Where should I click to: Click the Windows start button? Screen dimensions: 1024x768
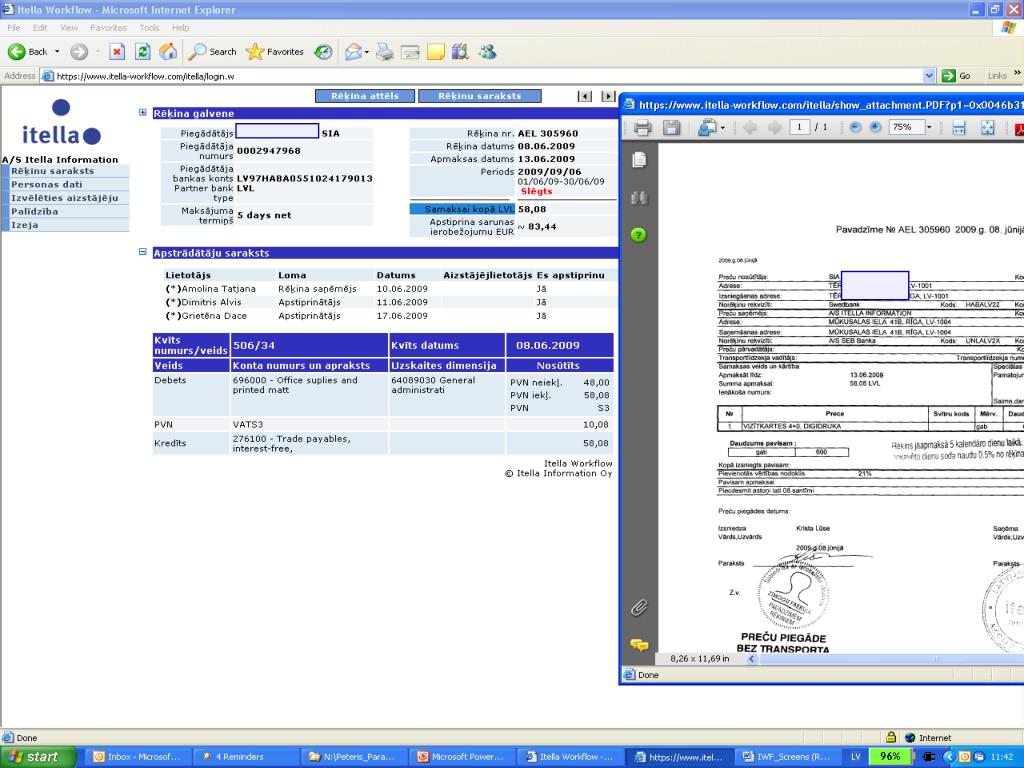tap(38, 757)
